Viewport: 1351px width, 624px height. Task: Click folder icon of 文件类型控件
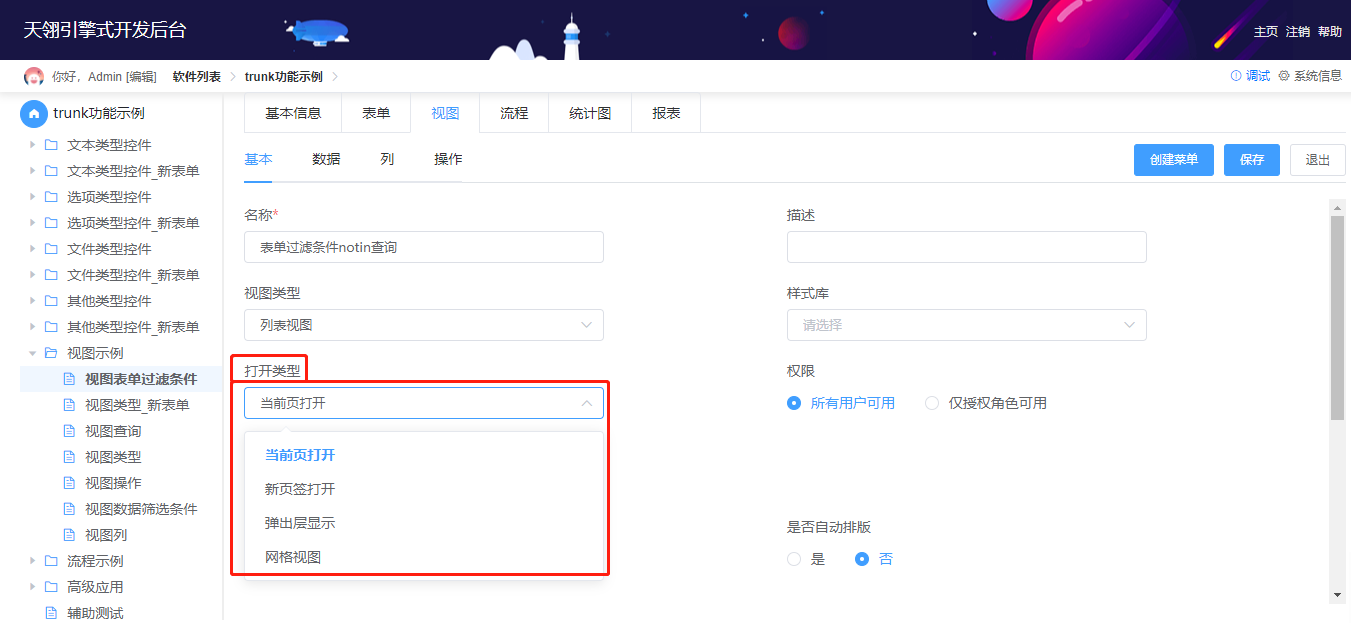pos(51,249)
